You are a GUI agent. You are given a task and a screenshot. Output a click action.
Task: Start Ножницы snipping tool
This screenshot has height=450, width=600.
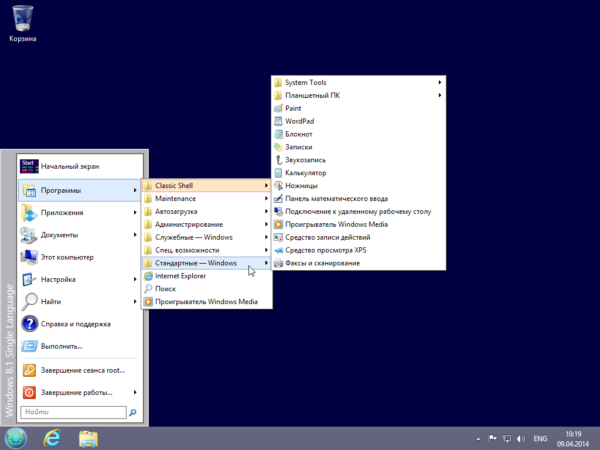(x=301, y=186)
